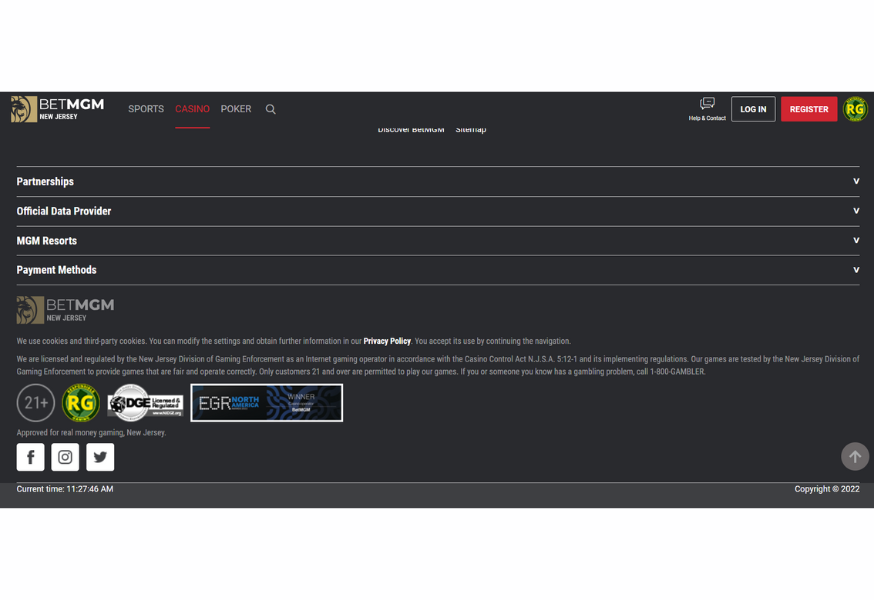Open the Twitter social icon

[x=100, y=457]
